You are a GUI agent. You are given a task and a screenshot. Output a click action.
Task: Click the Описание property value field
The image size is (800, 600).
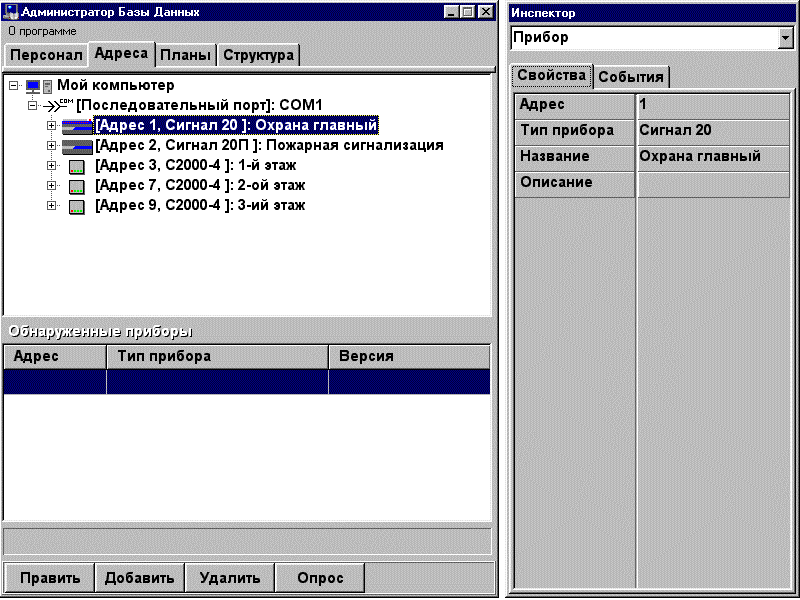click(x=712, y=183)
